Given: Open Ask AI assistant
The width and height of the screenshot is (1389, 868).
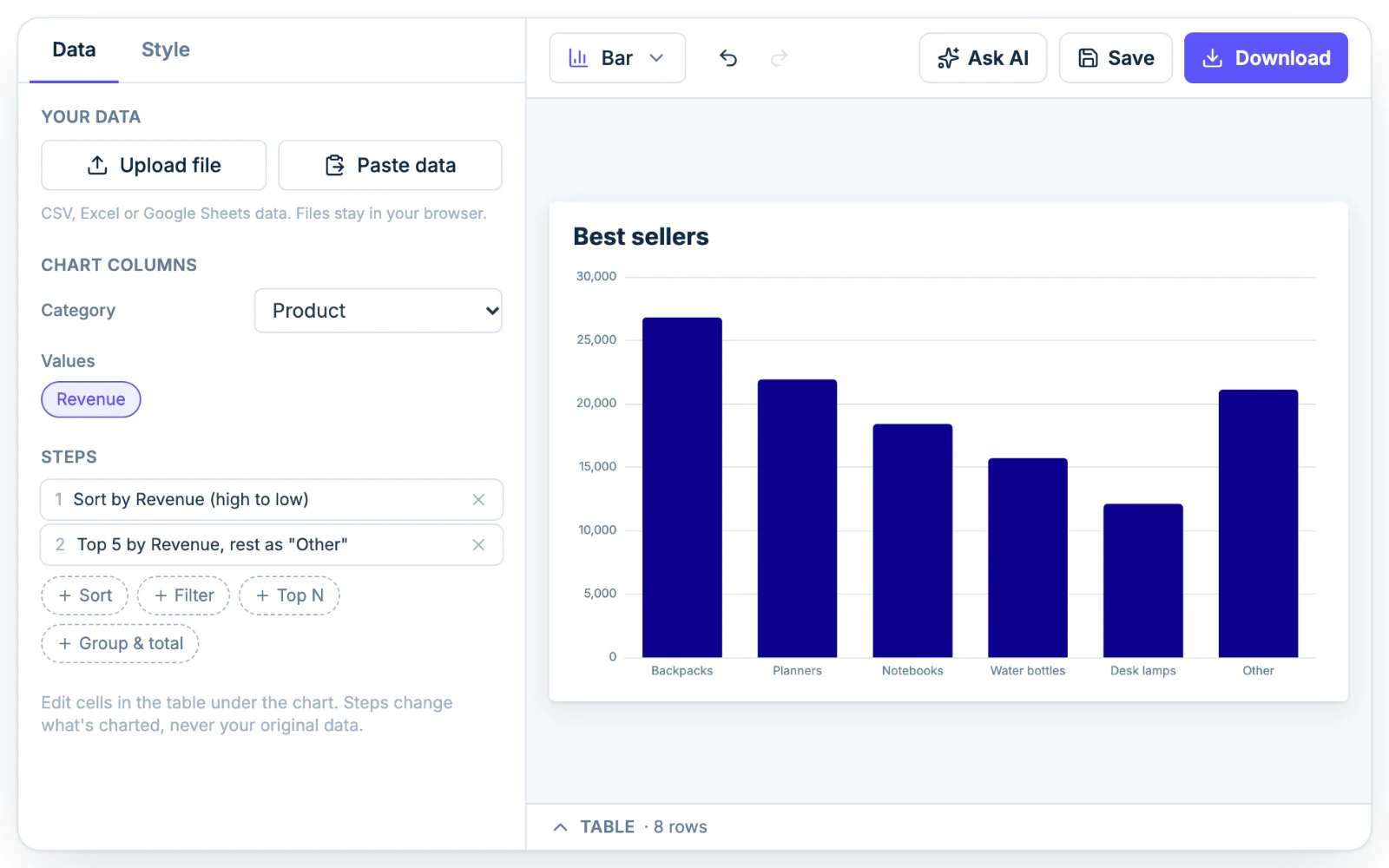Looking at the screenshot, I should (x=983, y=58).
